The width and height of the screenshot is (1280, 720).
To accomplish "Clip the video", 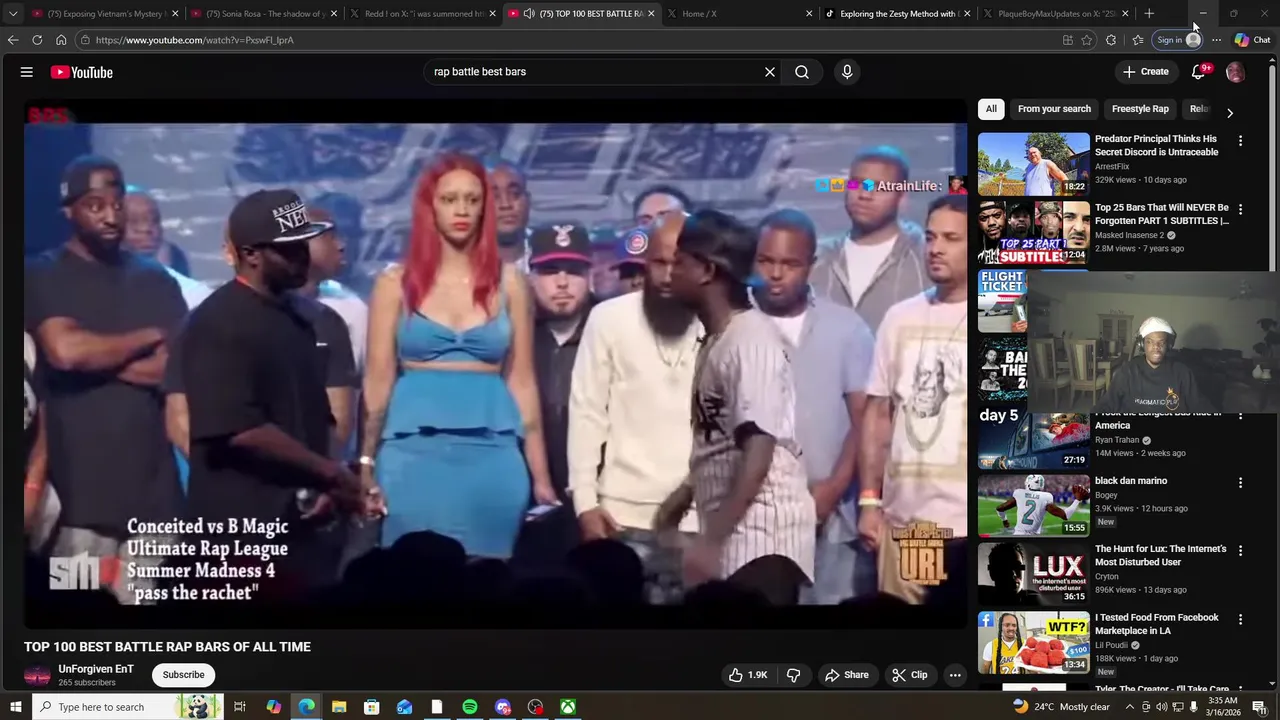I will click(909, 675).
